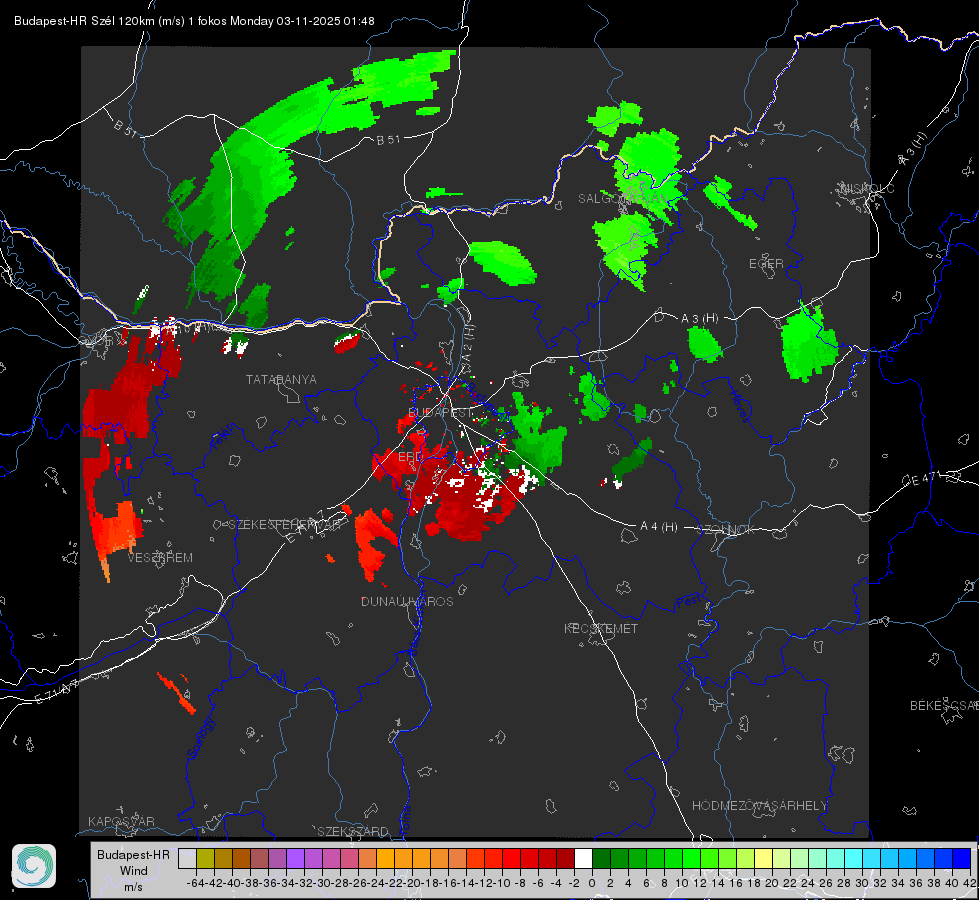The width and height of the screenshot is (979, 900).
Task: Click the image title 'Budapest-HR Szél 120km (m/s)'
Action: pos(99,21)
